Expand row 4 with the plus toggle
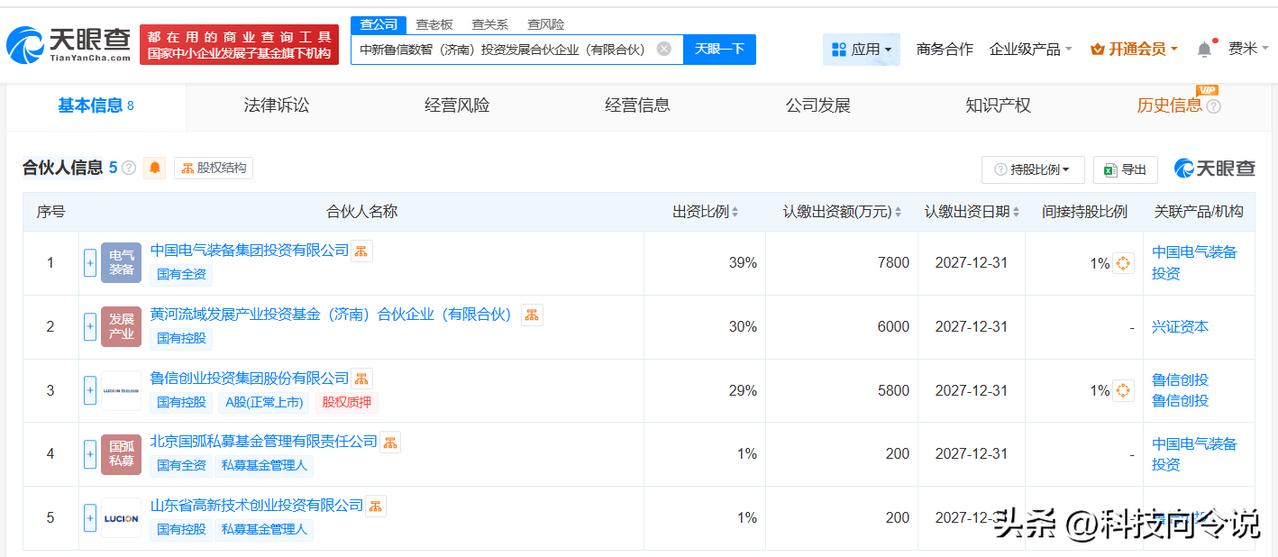This screenshot has width=1278, height=557. pyautogui.click(x=90, y=454)
